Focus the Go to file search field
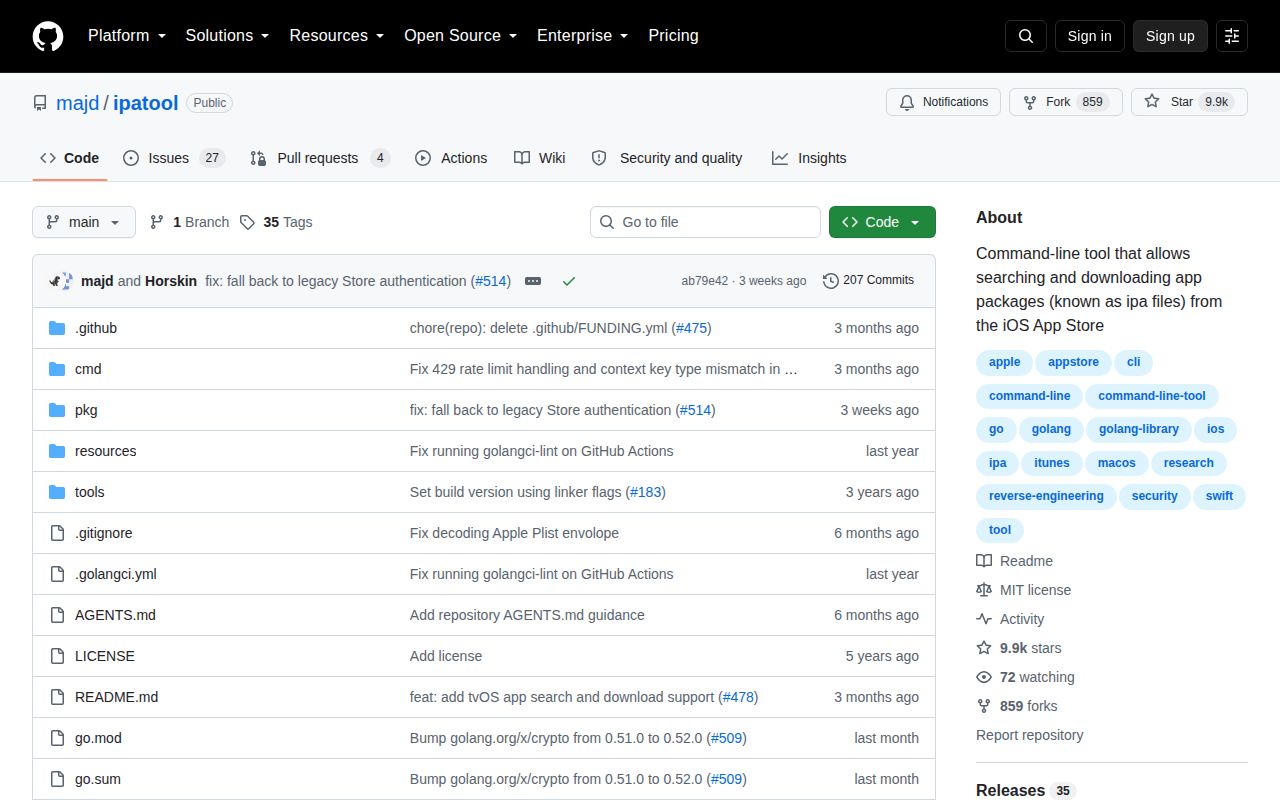The width and height of the screenshot is (1280, 800). 705,222
